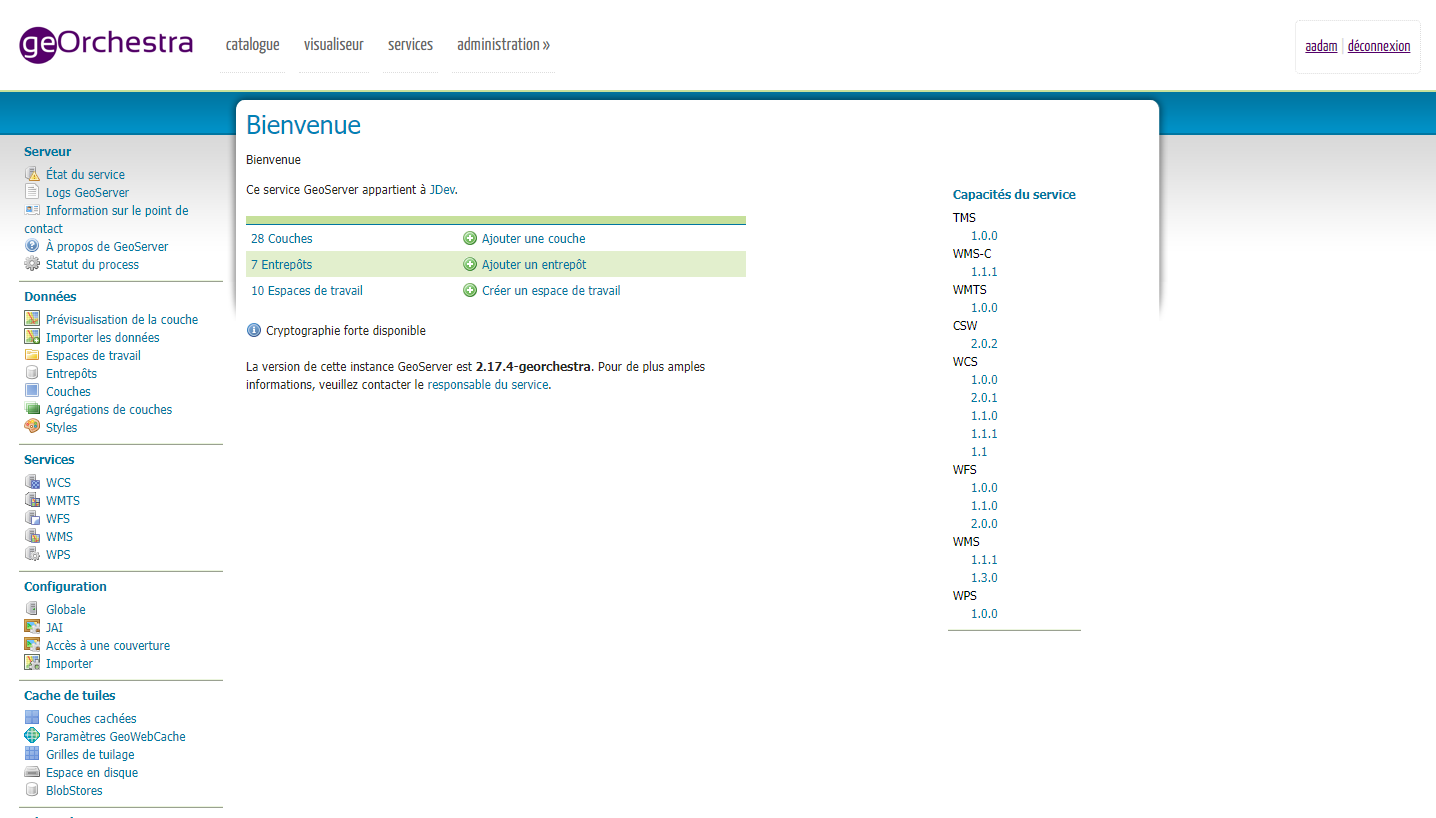Open the WMTS link under Services
1436x818 pixels.
click(63, 501)
